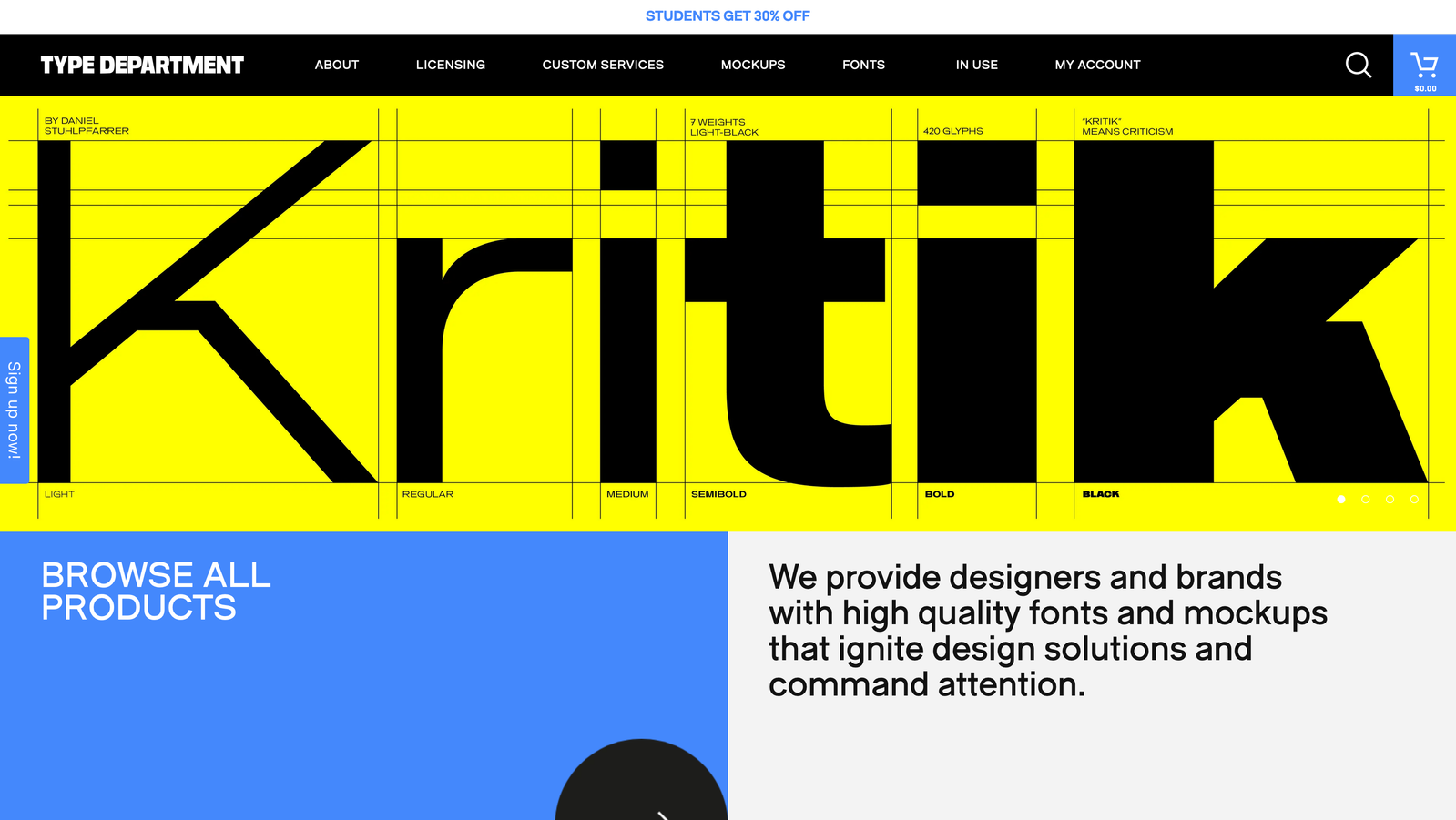The height and width of the screenshot is (820, 1456).
Task: Switch to the fourth carousel slide dot
Action: pyautogui.click(x=1414, y=499)
